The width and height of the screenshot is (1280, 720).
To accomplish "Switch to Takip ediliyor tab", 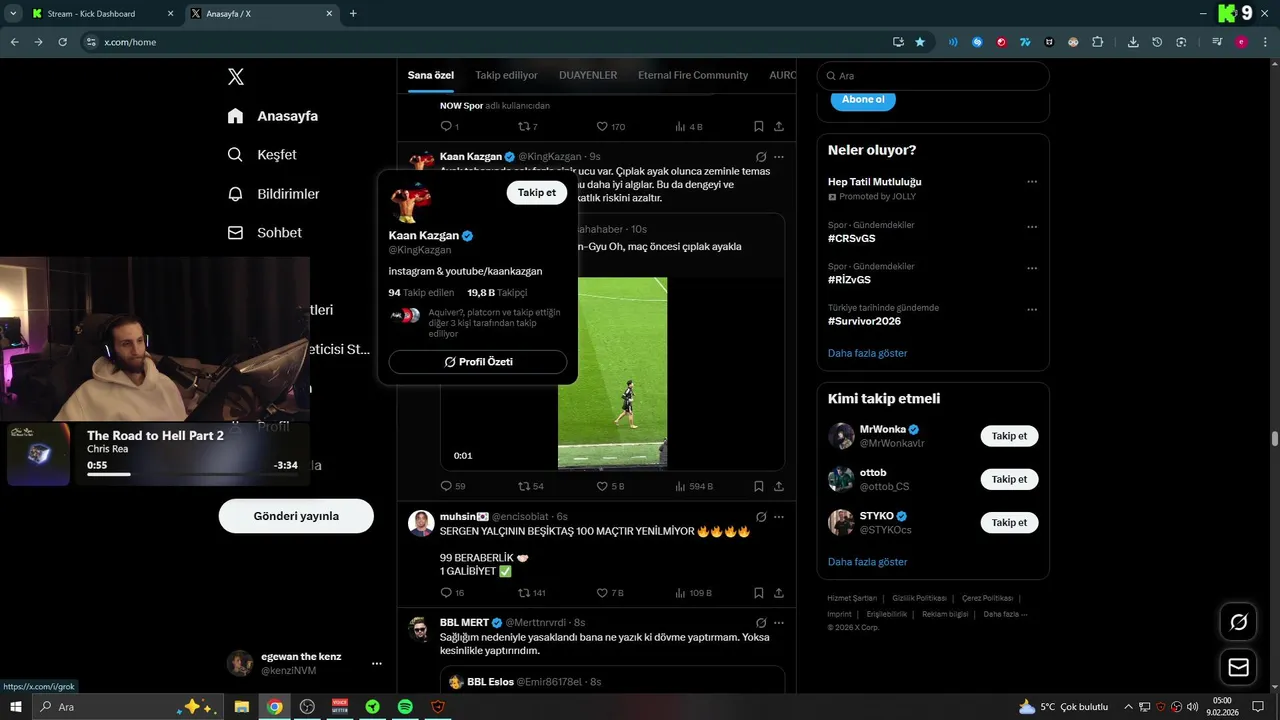I will [x=506, y=75].
